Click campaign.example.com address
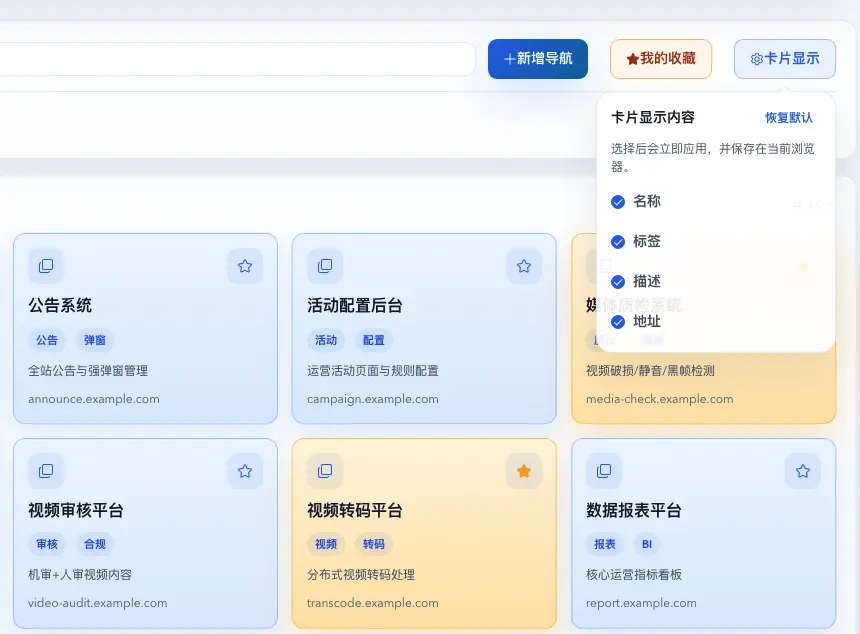This screenshot has width=860, height=634. 373,399
